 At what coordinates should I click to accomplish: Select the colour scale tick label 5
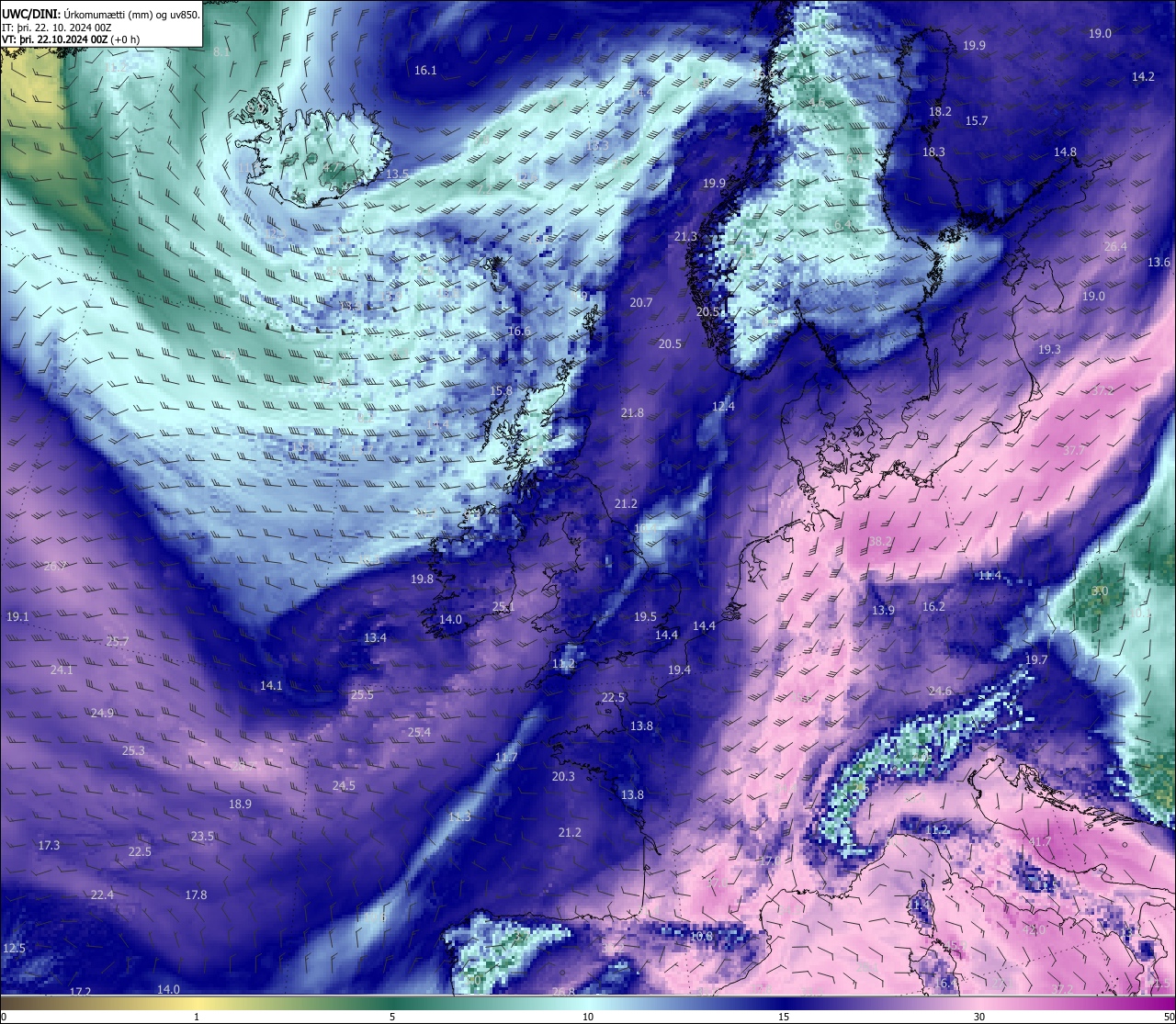pyautogui.click(x=392, y=1017)
